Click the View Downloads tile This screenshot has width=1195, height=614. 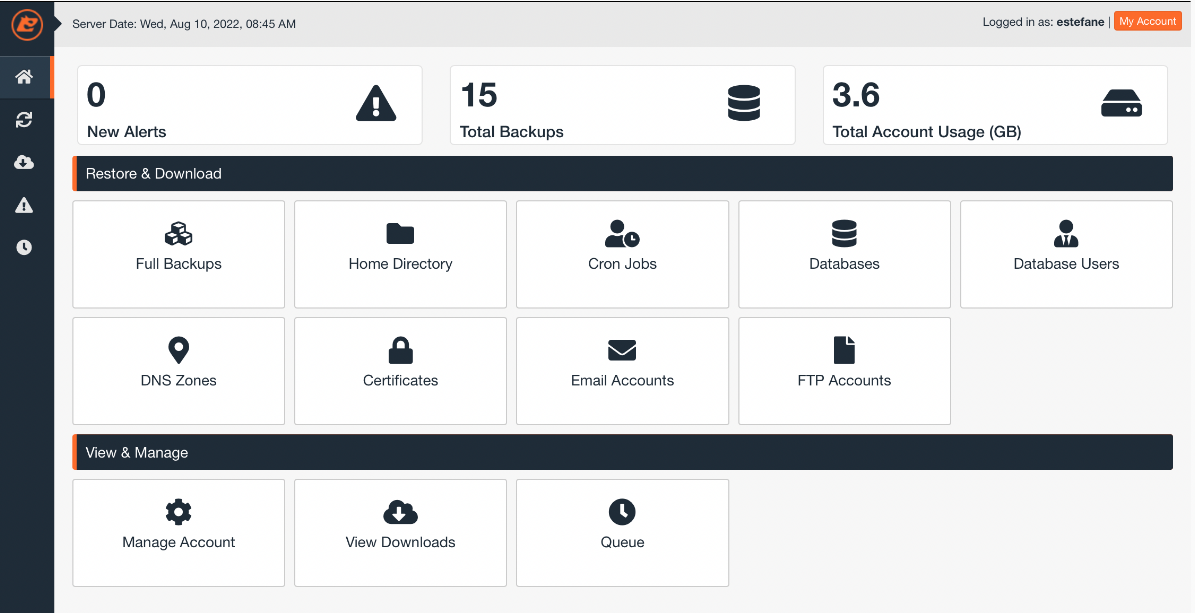click(x=400, y=532)
